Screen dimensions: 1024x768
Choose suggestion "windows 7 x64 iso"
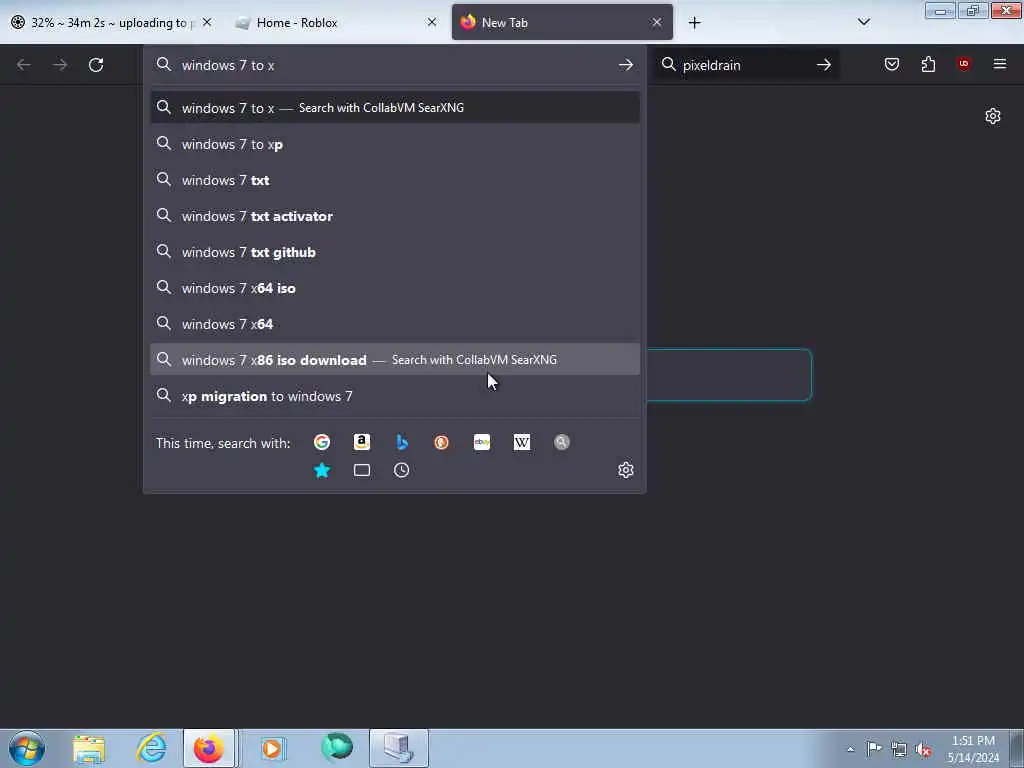[x=394, y=288]
